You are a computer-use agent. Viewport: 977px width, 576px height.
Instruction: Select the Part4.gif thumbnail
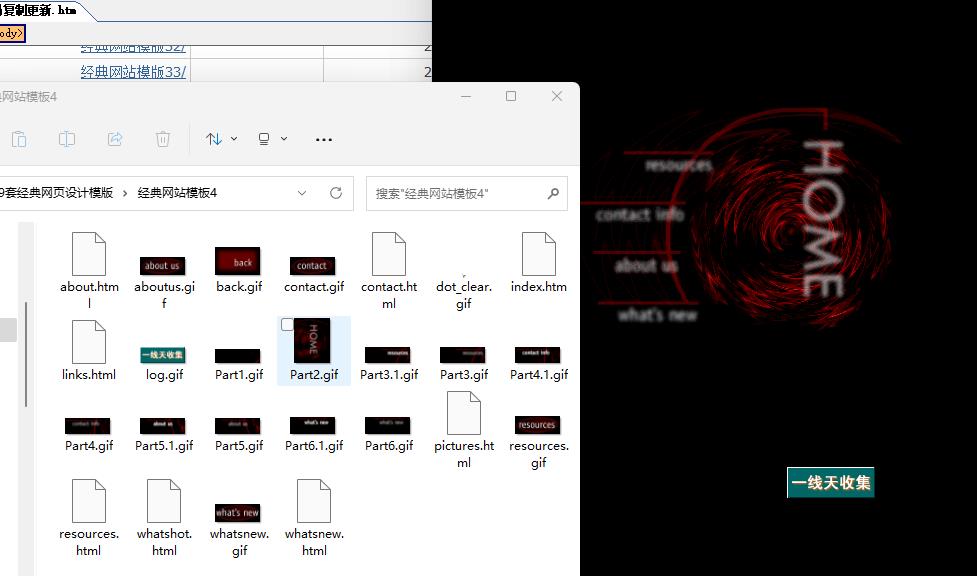coord(87,426)
